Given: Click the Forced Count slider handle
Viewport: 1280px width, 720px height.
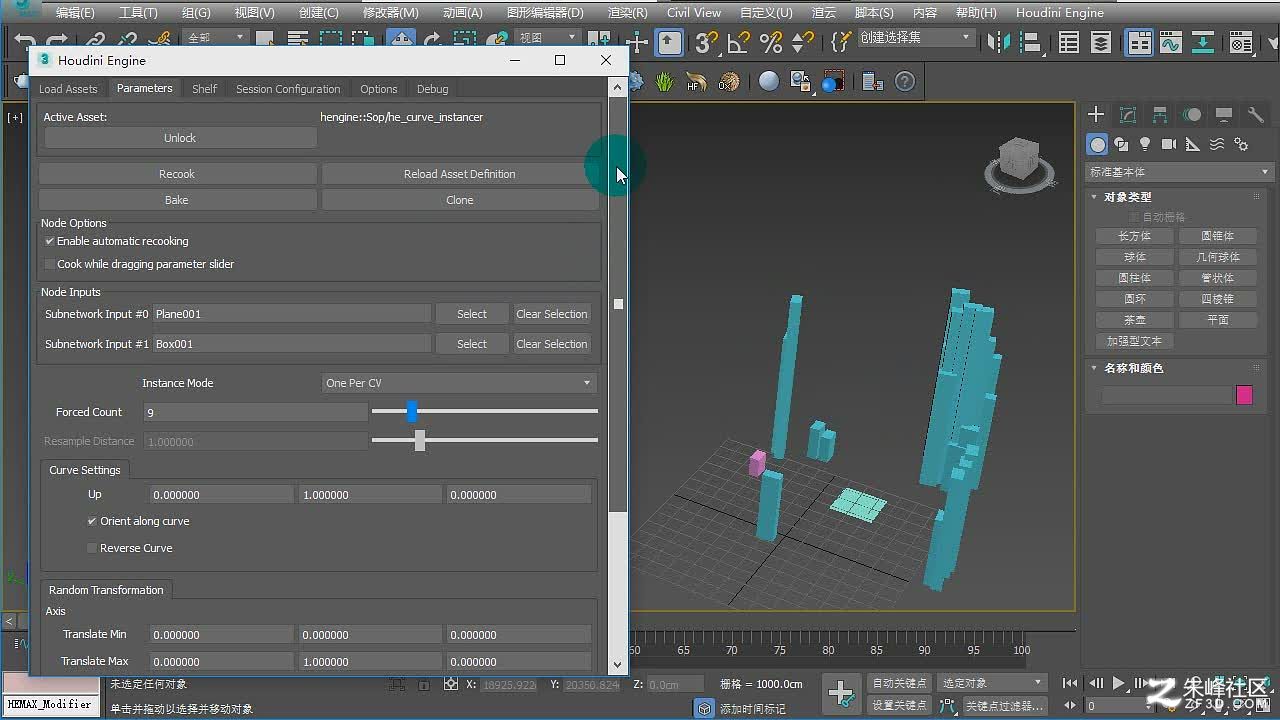Looking at the screenshot, I should pos(411,411).
